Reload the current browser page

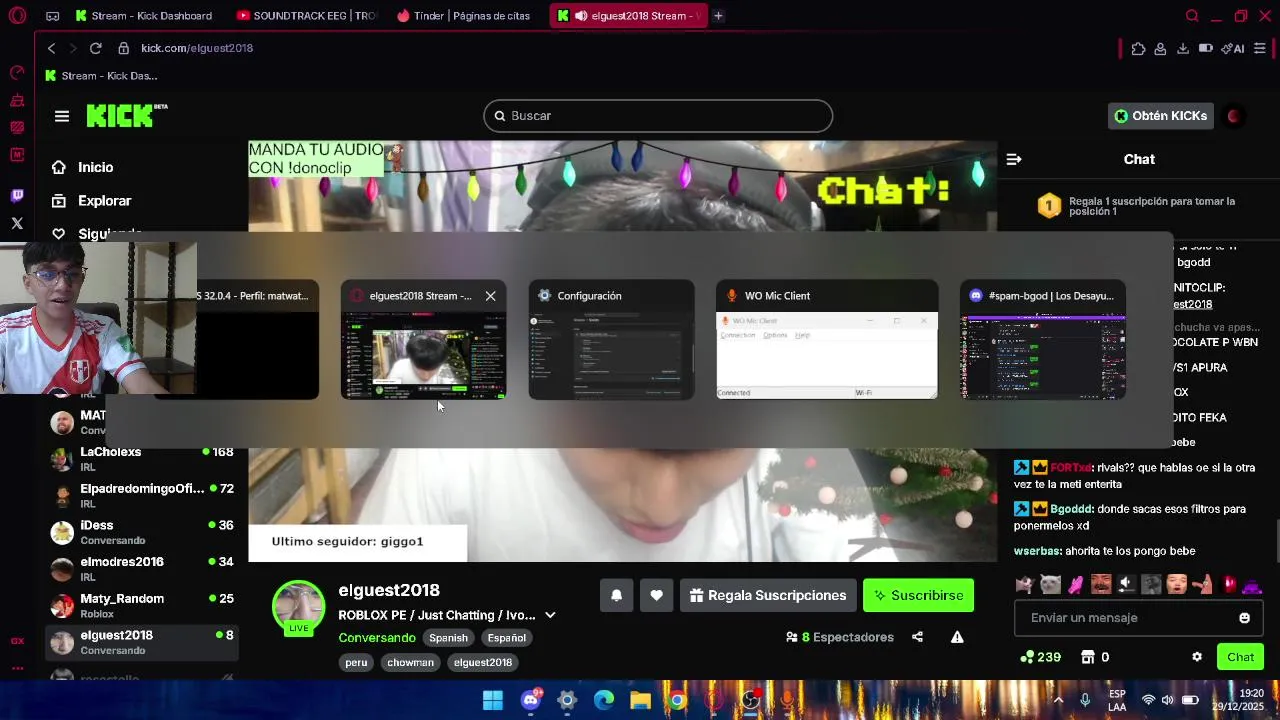coord(95,48)
